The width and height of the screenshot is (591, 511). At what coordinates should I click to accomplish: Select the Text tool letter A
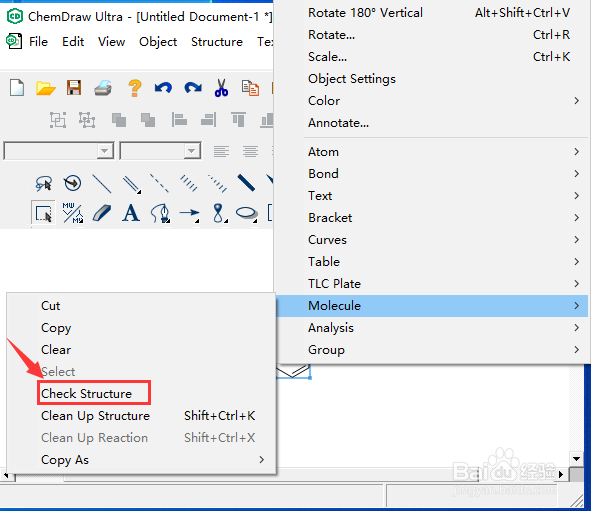coord(131,213)
